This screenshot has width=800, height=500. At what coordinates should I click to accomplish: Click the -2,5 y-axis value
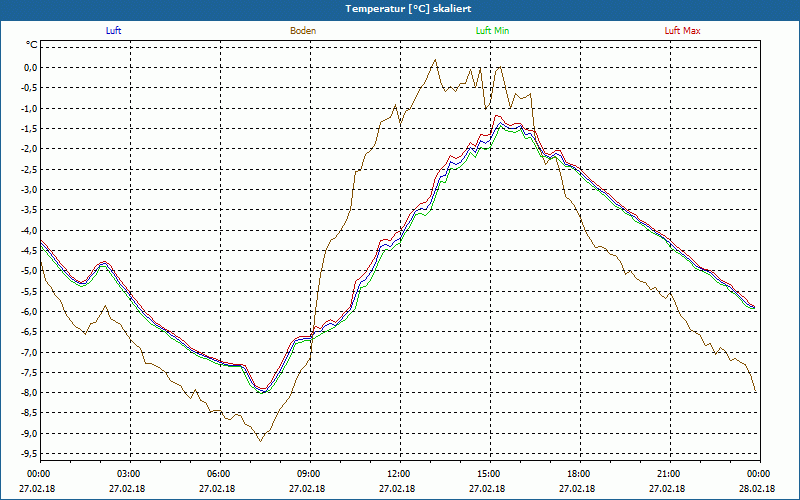tap(29, 169)
